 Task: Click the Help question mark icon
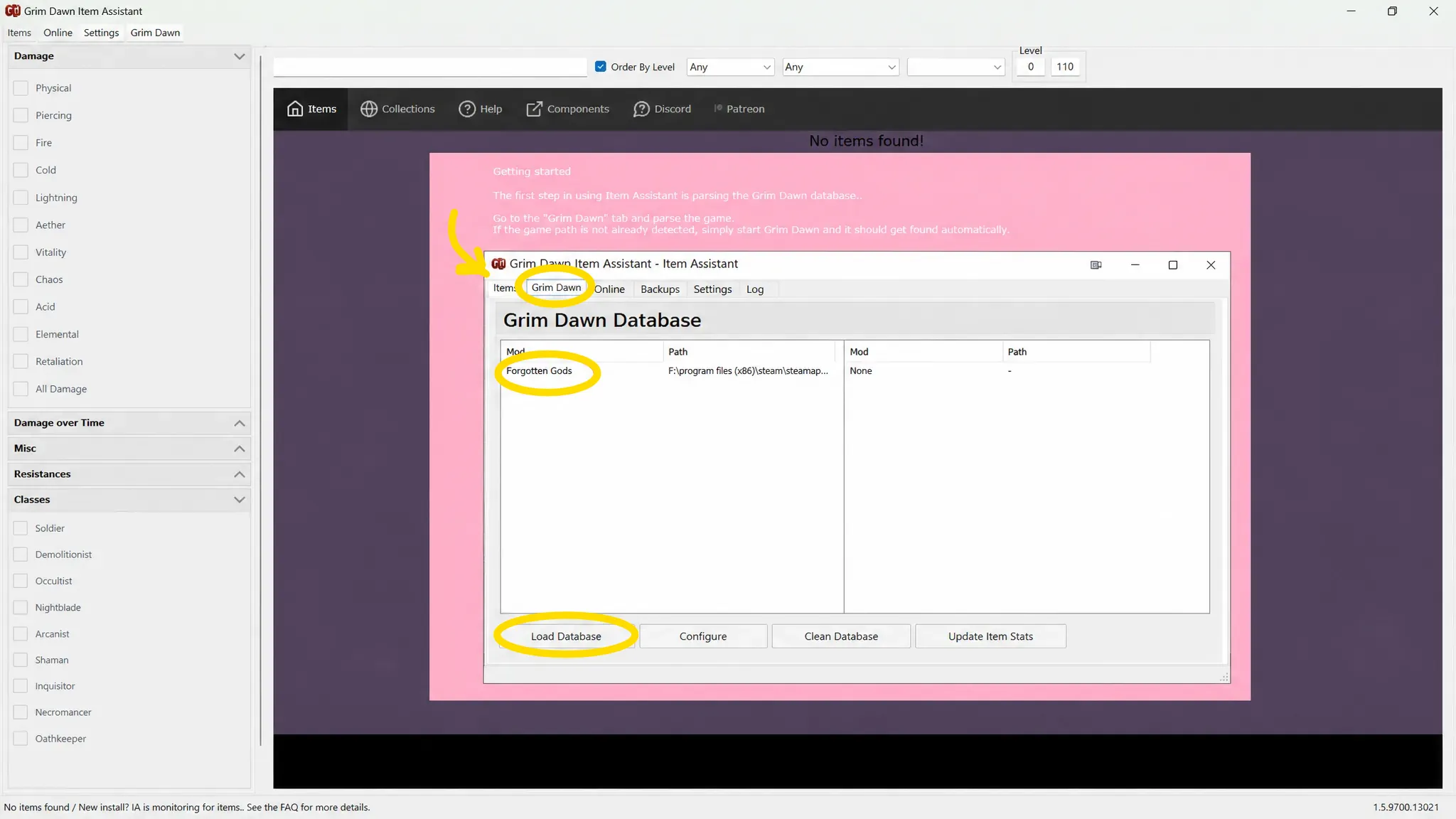click(467, 109)
